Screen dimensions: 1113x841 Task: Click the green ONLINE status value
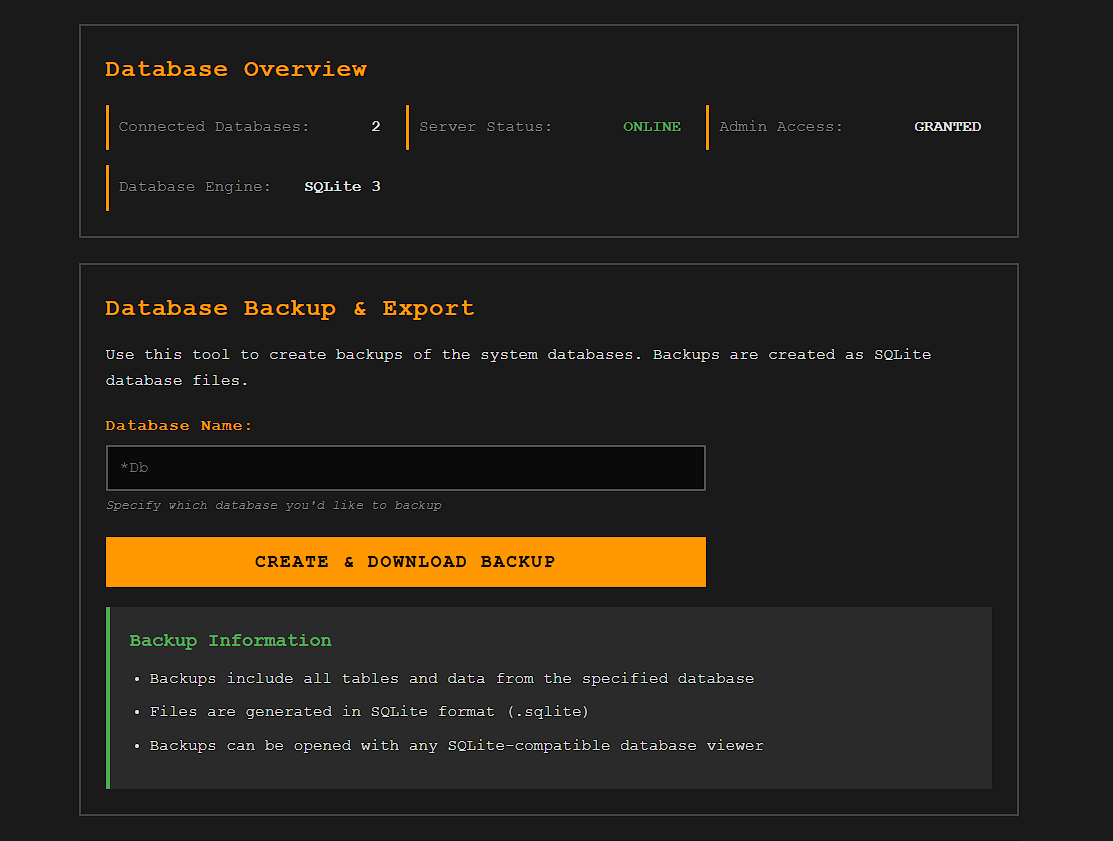click(652, 127)
